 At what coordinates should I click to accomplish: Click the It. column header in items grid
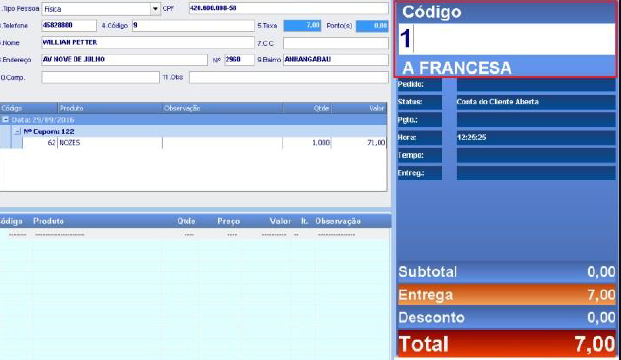pyautogui.click(x=304, y=221)
